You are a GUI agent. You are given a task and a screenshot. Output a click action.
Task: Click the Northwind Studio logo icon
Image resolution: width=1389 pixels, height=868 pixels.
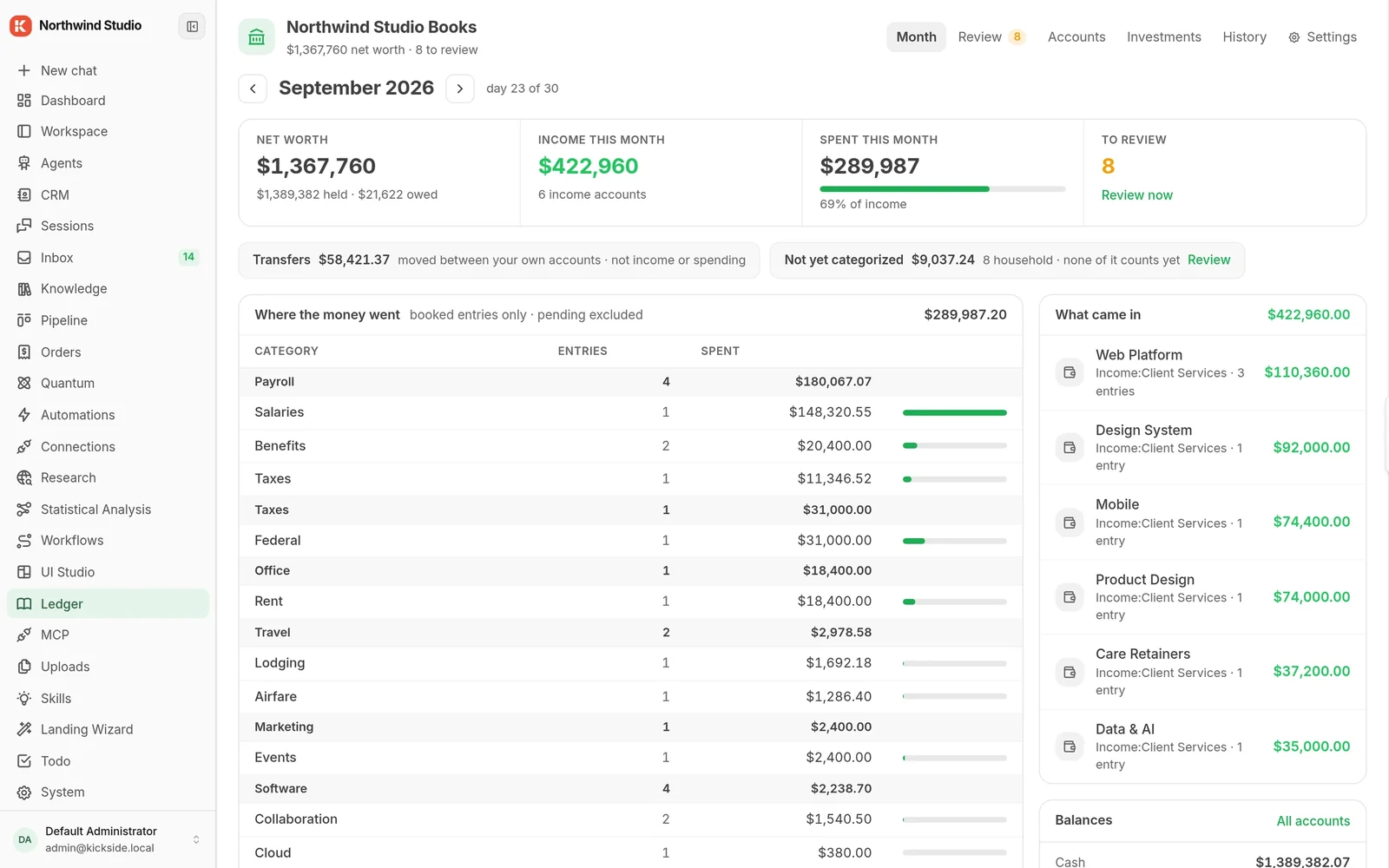[x=21, y=26]
